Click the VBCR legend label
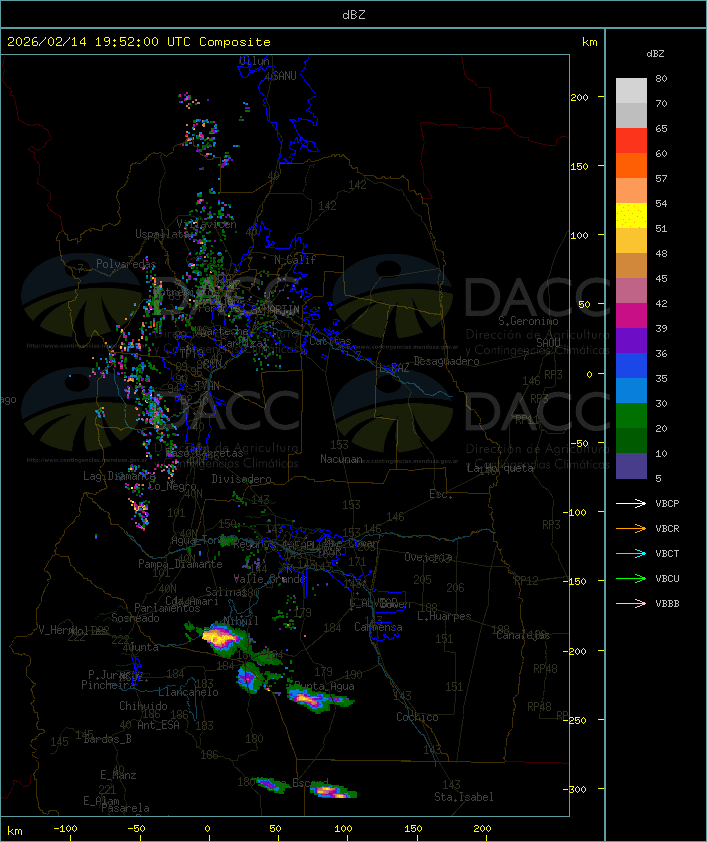This screenshot has height=842, width=707. 667,528
